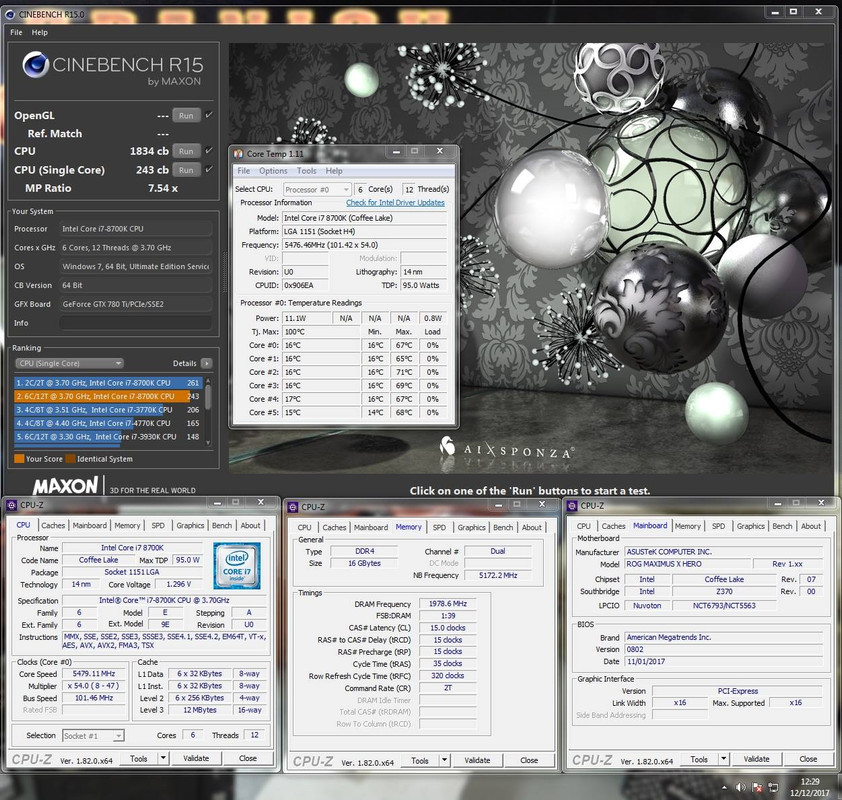
Task: Click Tools button in left CPU-Z window
Action: 139,759
